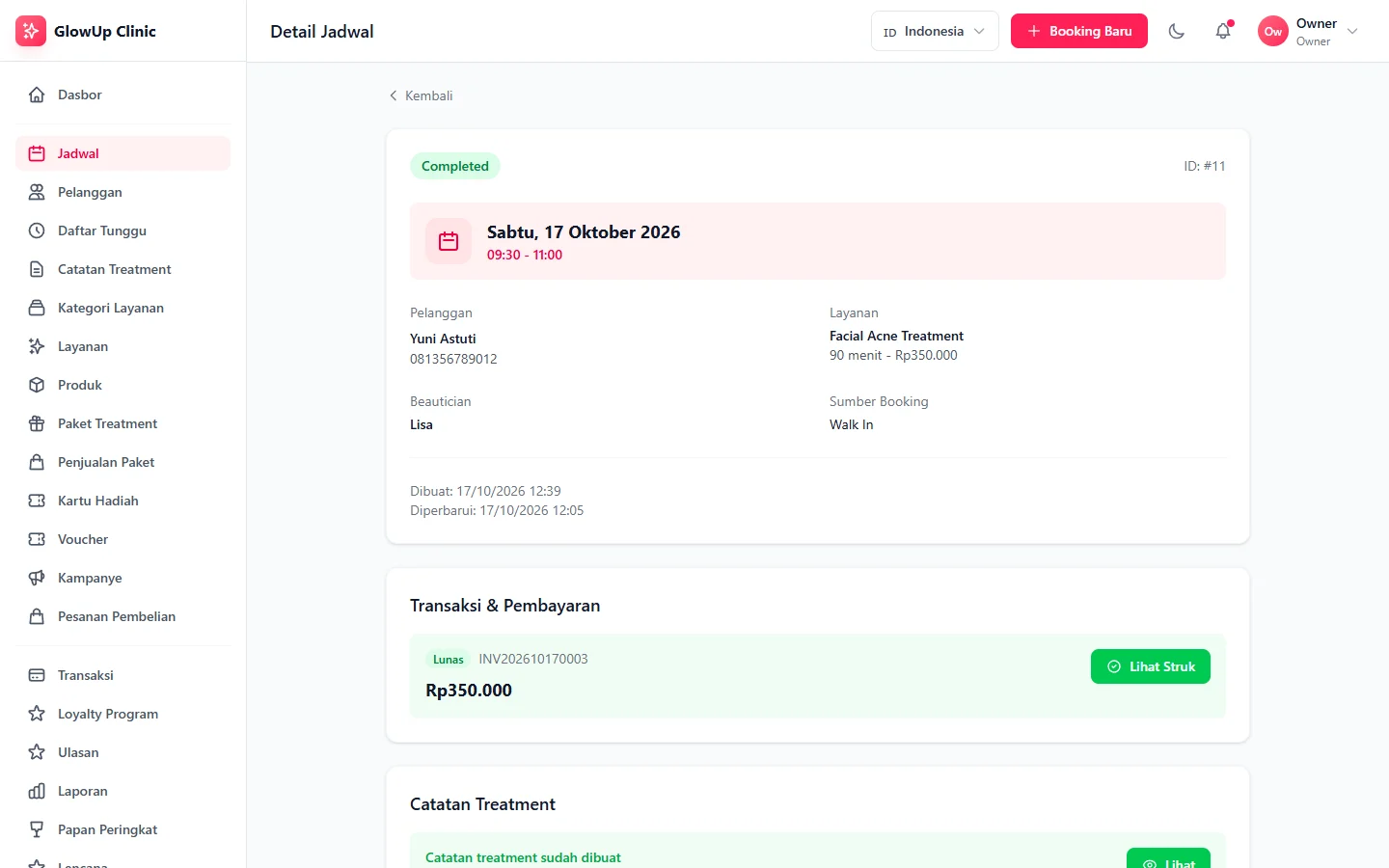Click customer name Yuni Astuti
The image size is (1389, 868).
pyautogui.click(x=443, y=339)
